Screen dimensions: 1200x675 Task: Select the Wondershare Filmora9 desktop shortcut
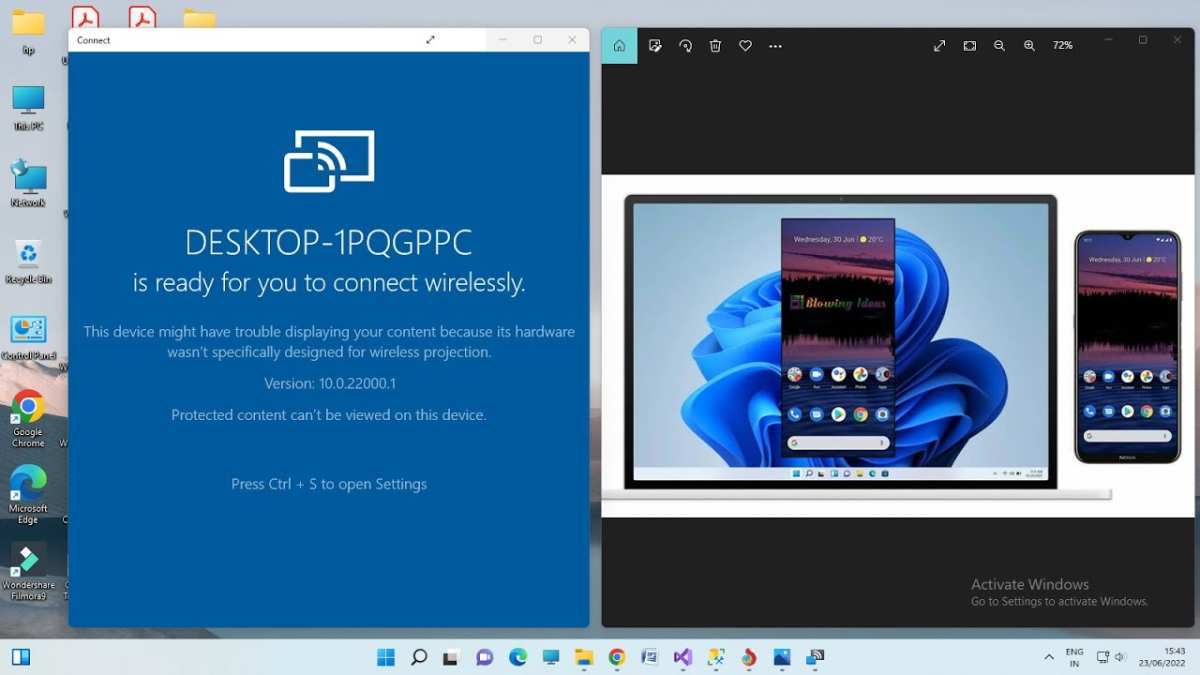[28, 572]
